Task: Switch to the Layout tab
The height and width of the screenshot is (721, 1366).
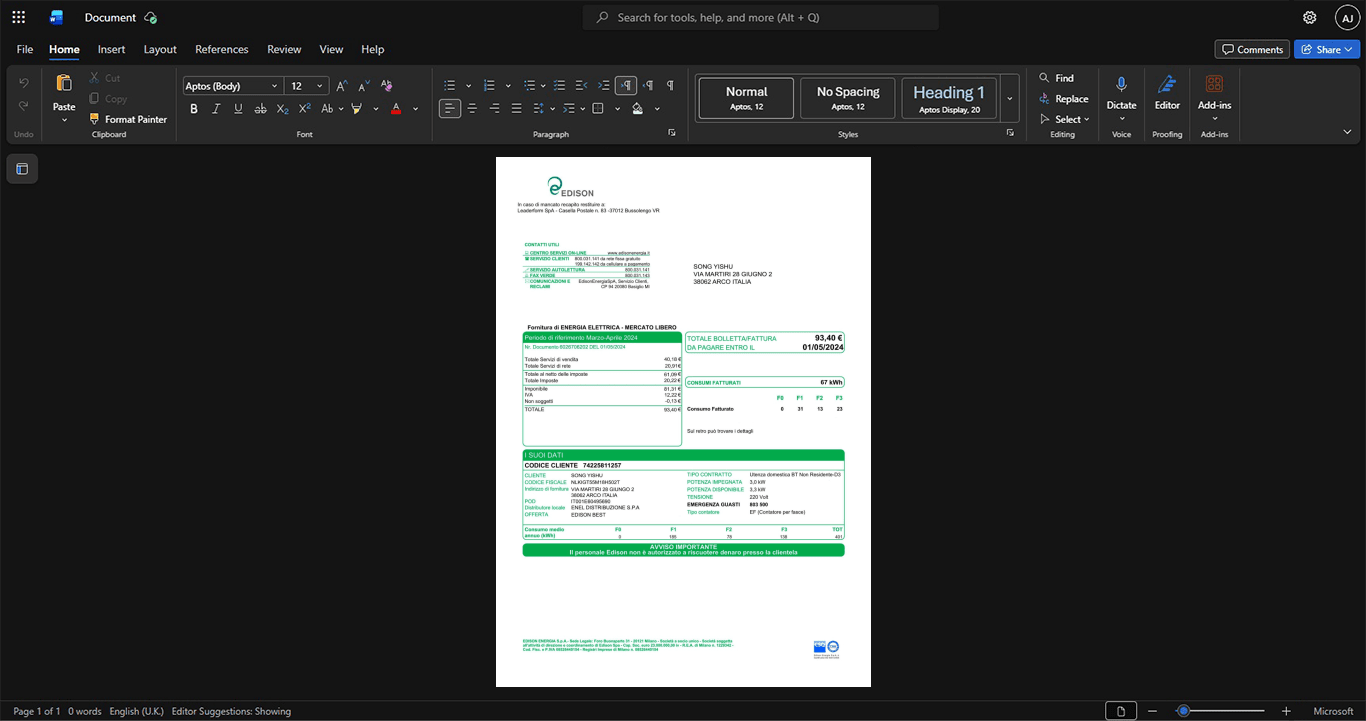Action: [x=160, y=49]
